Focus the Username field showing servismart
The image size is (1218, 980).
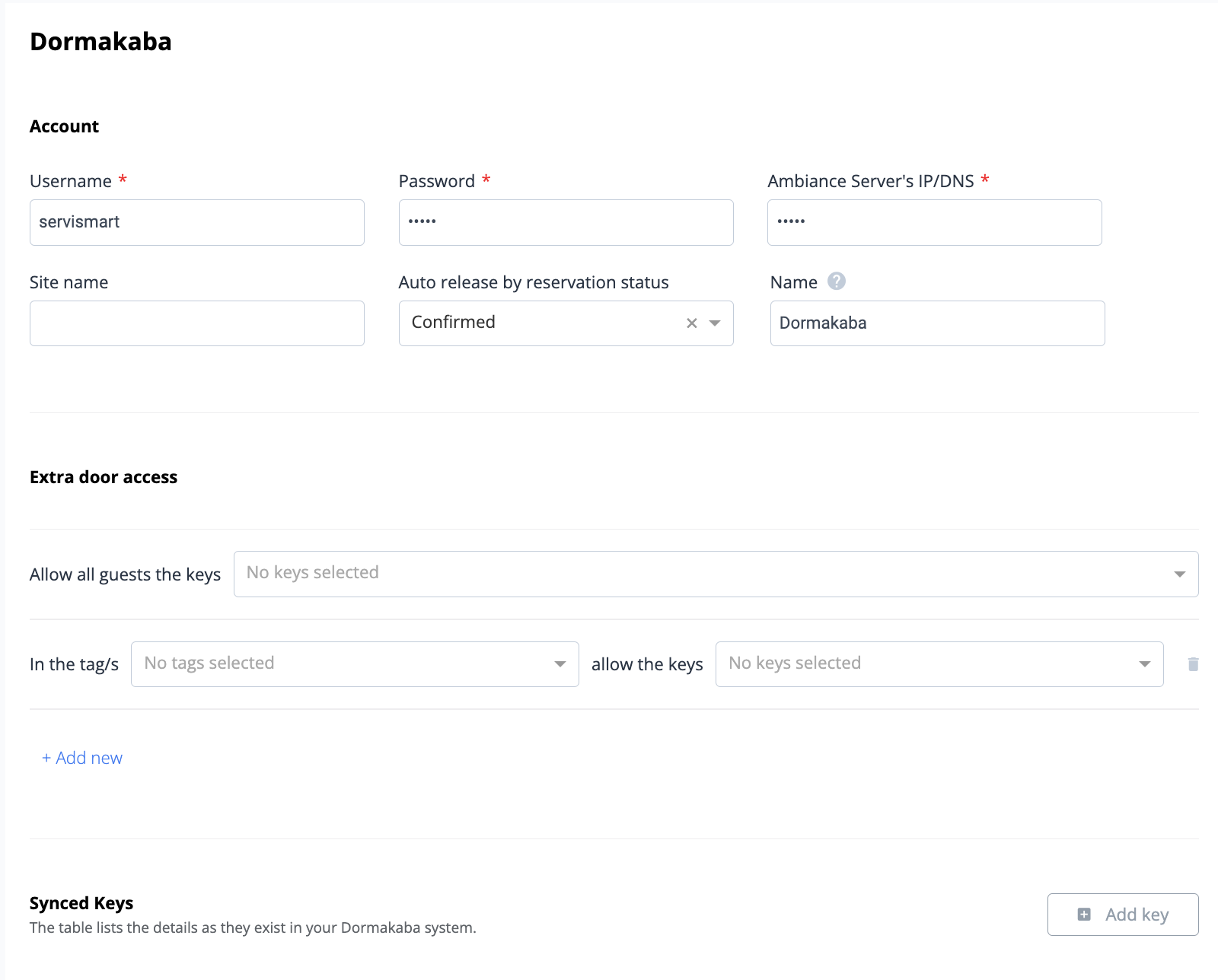pyautogui.click(x=196, y=222)
